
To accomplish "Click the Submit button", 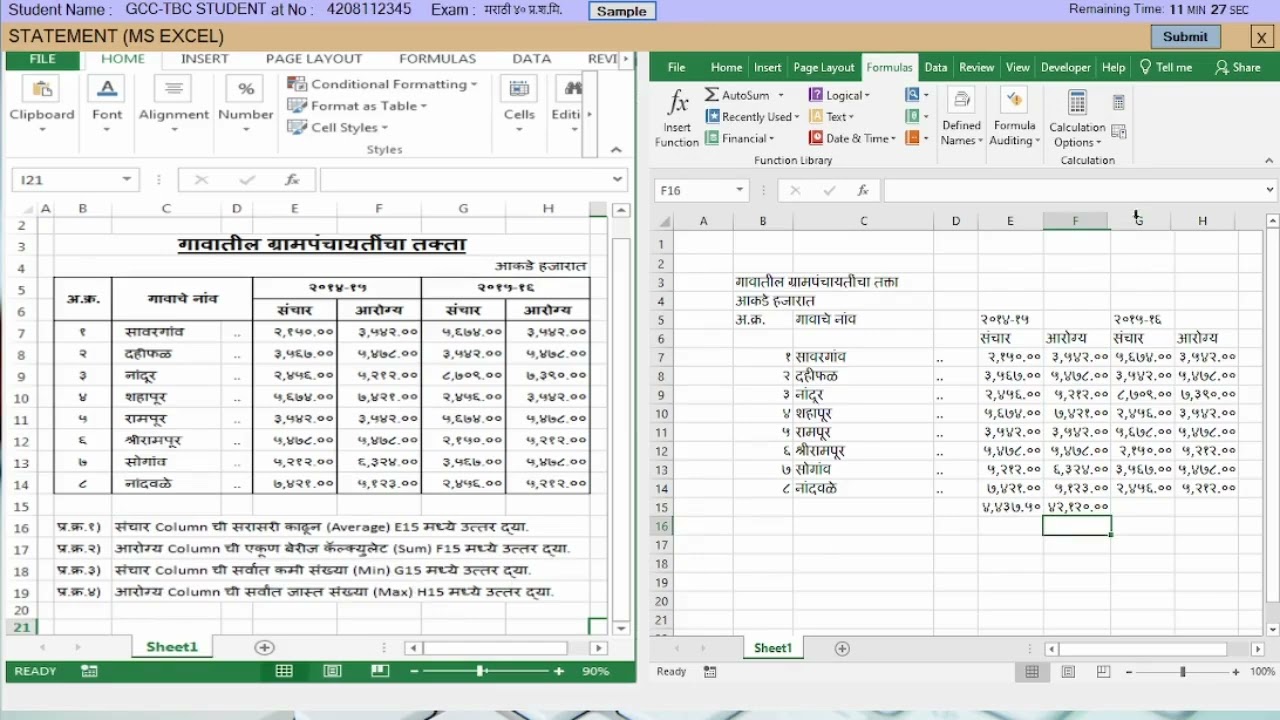I will click(x=1185, y=36).
